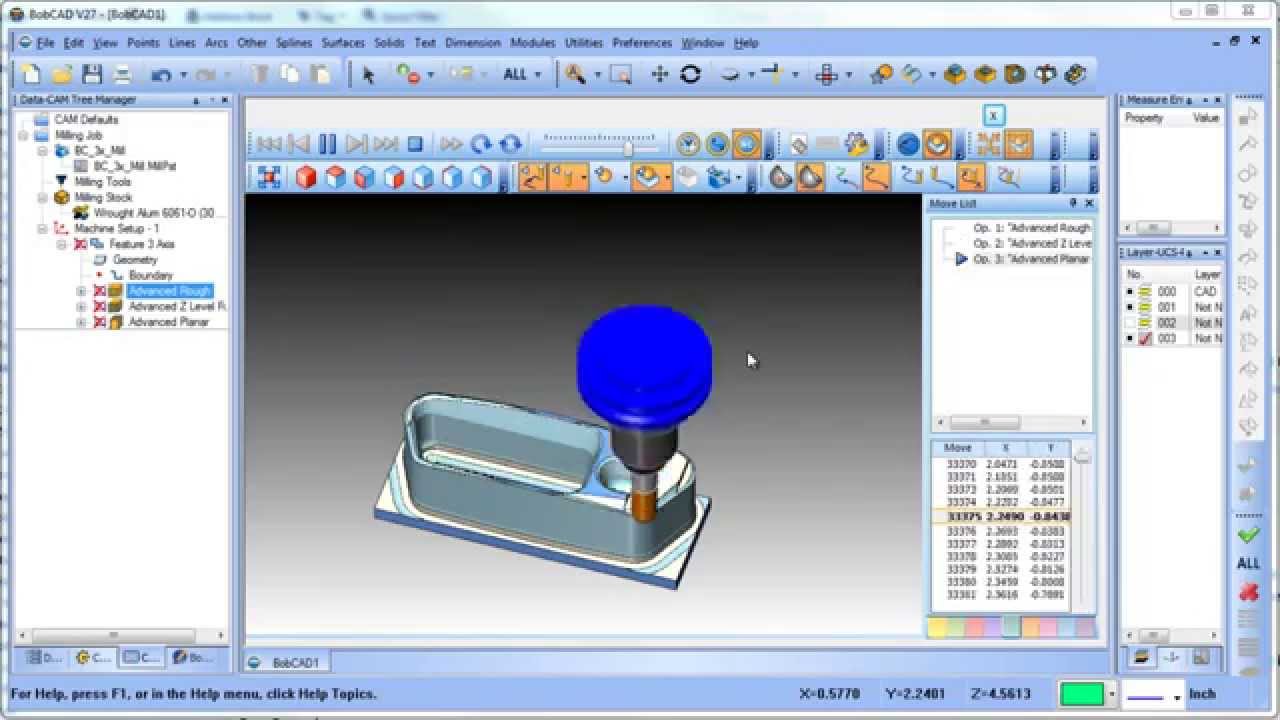Select Op. 3 Advanced Planar in Move List
The image size is (1280, 720).
pyautogui.click(x=1031, y=259)
